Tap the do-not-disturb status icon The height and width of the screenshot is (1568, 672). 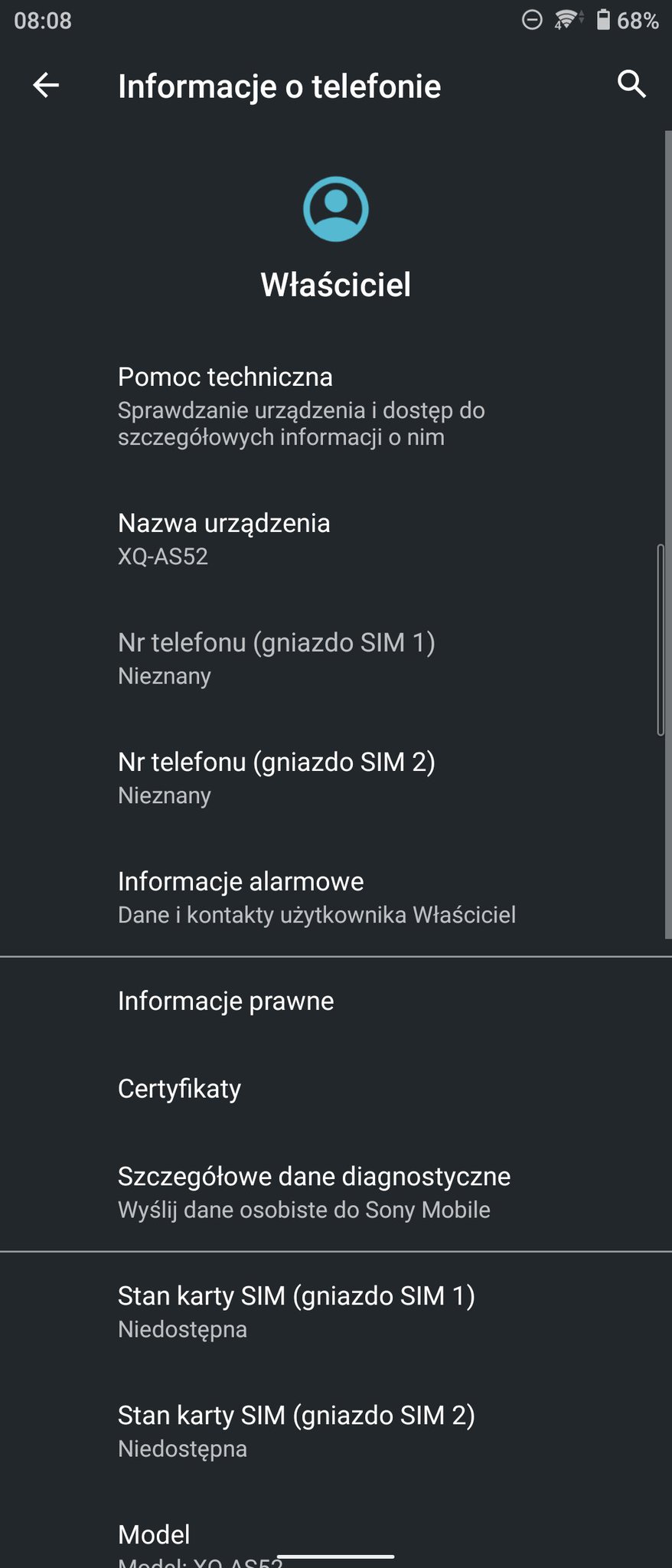click(532, 20)
